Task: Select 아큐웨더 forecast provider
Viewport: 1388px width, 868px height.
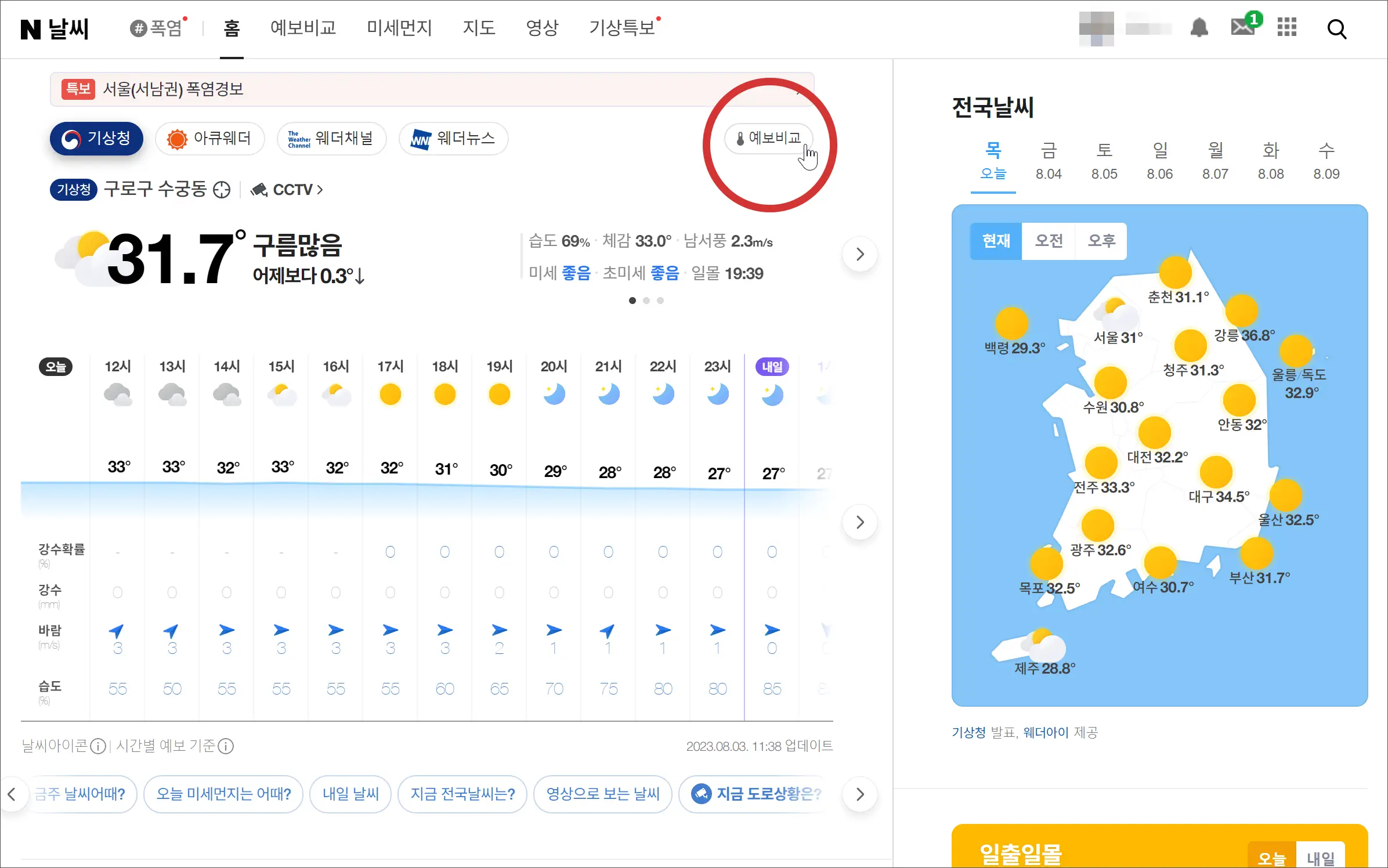Action: (209, 139)
